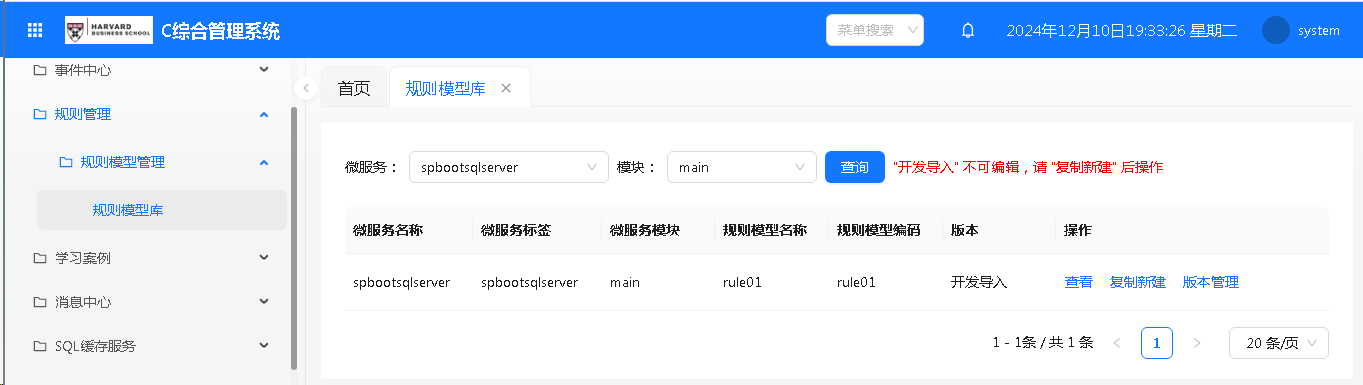Collapse the 规则管理 menu chevron
Image resolution: width=1363 pixels, height=385 pixels.
pyautogui.click(x=264, y=114)
